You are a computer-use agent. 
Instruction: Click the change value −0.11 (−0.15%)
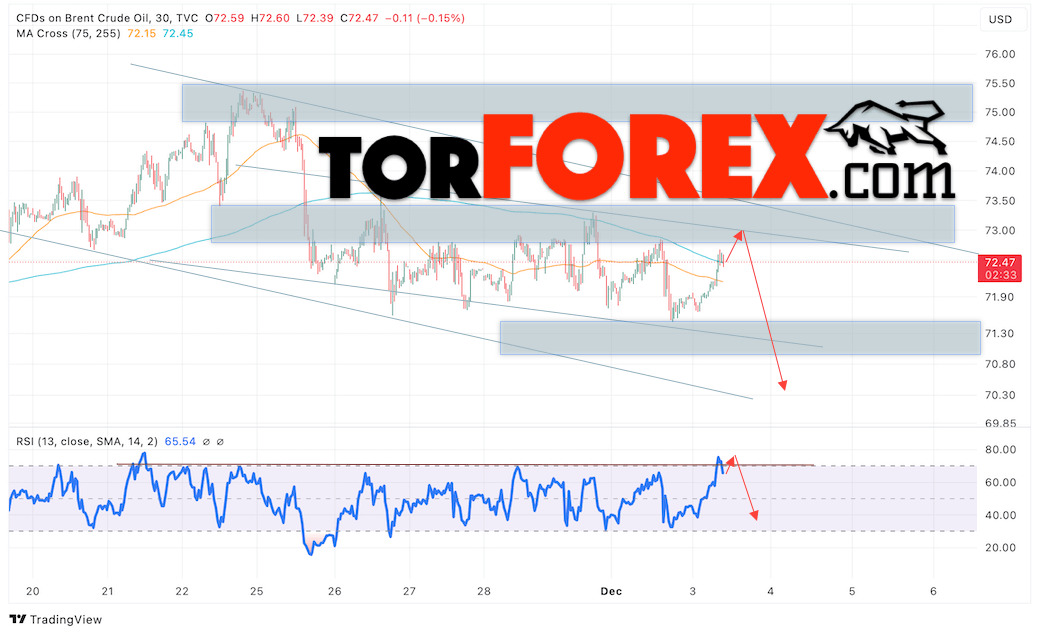coord(424,18)
